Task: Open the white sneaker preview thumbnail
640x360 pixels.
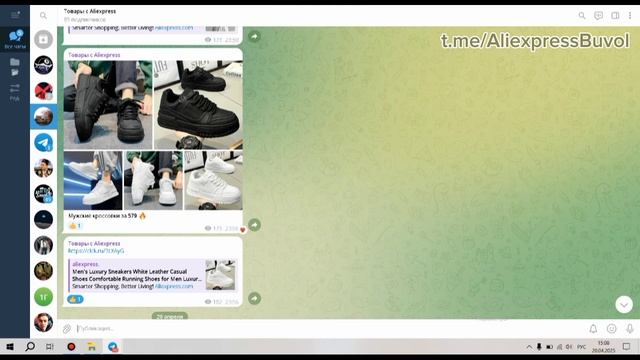Action: click(x=220, y=275)
